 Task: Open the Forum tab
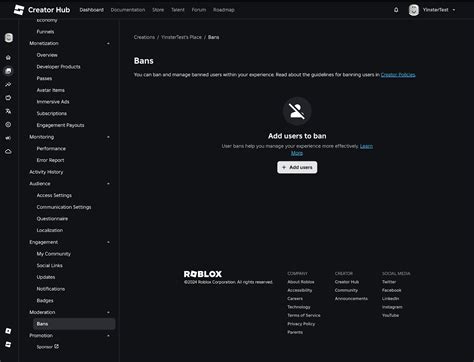point(199,10)
